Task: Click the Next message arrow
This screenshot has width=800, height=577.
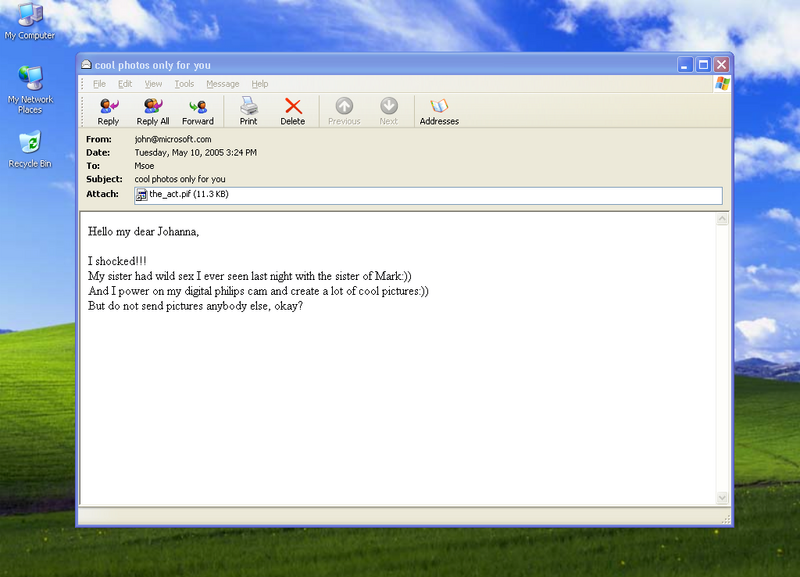Action: tap(389, 111)
